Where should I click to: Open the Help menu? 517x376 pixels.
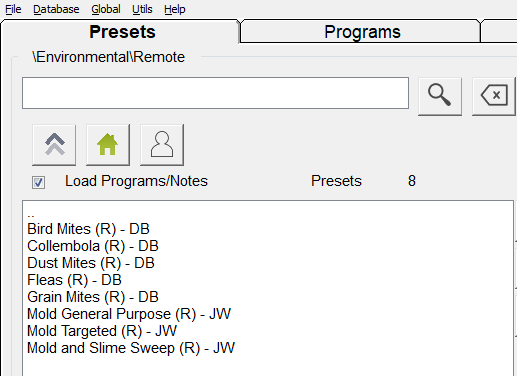(175, 9)
